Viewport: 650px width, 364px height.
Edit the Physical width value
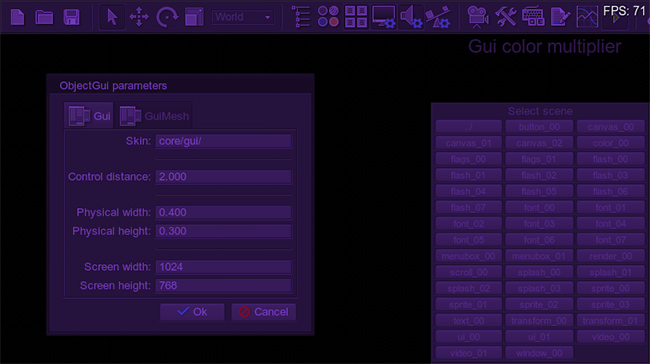click(x=224, y=212)
